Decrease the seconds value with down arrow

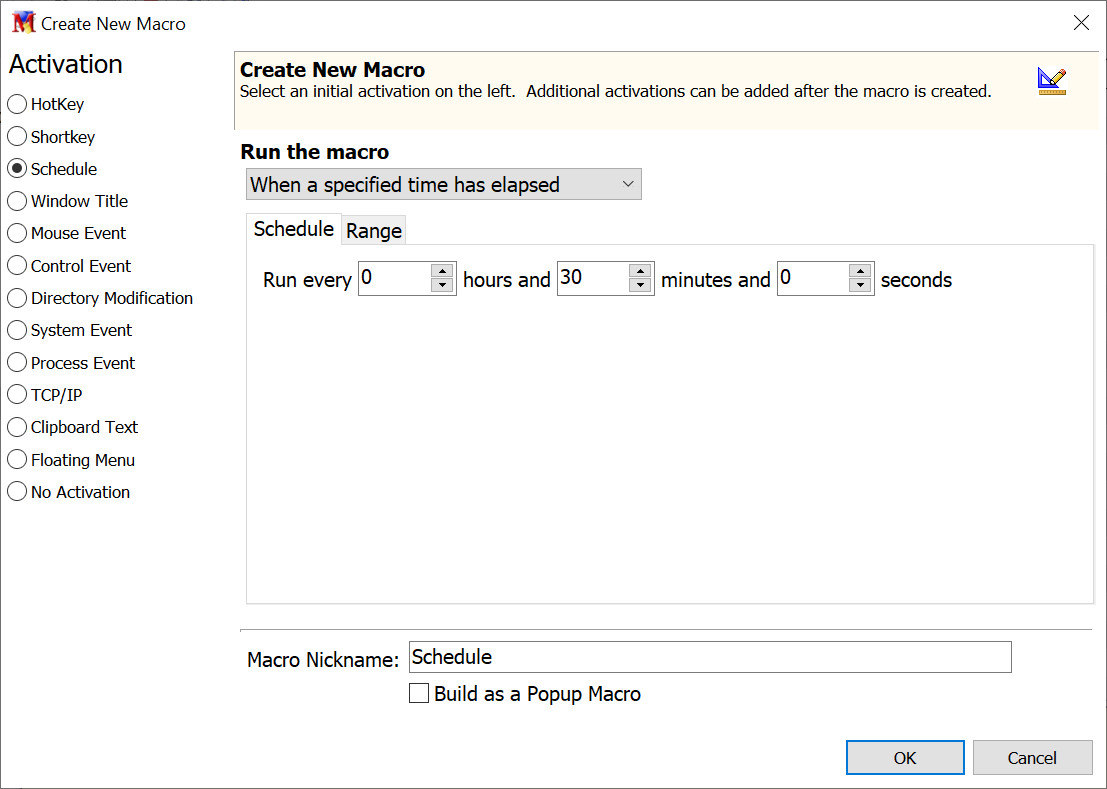(860, 286)
